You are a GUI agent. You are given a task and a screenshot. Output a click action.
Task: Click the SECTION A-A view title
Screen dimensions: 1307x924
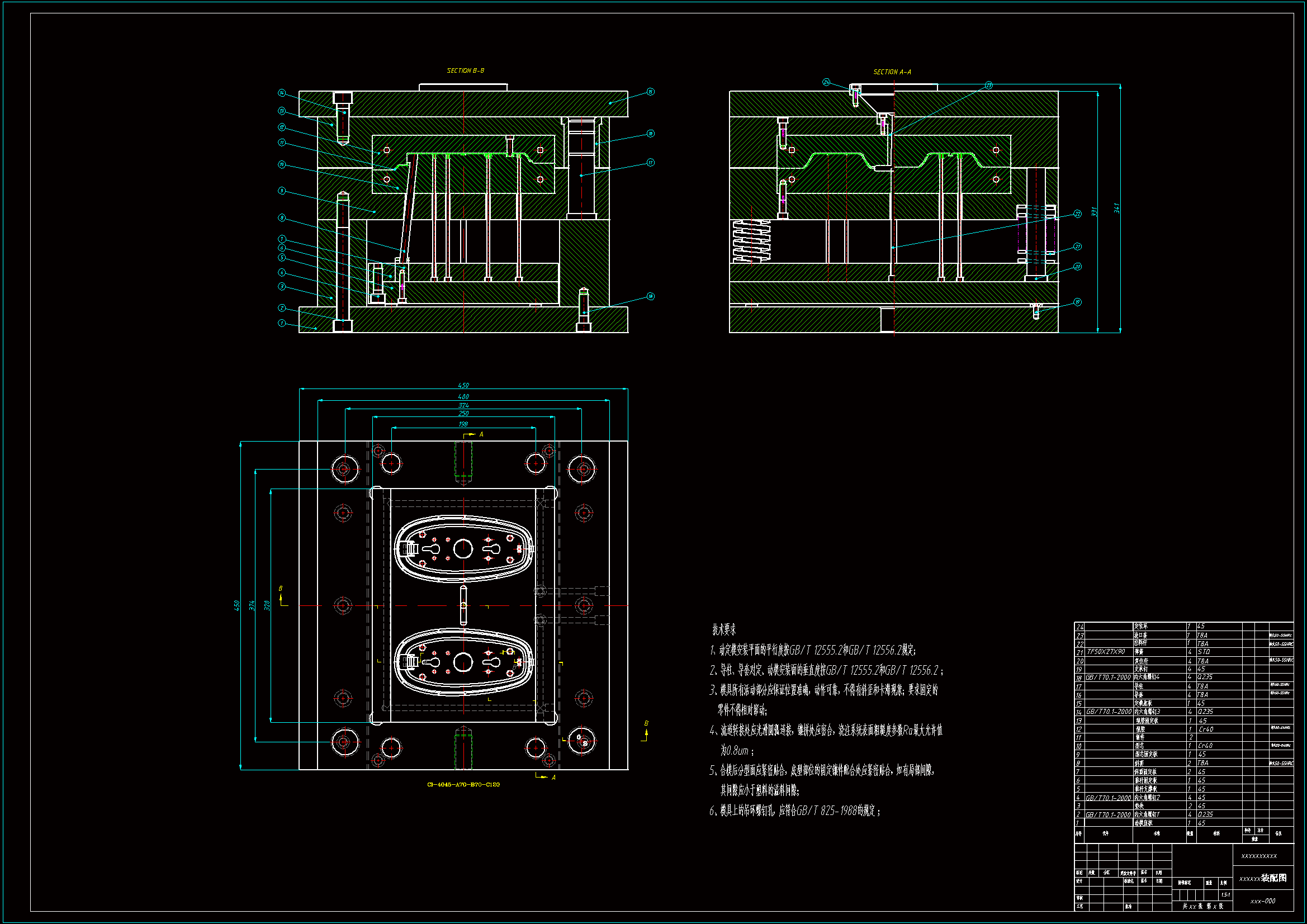(x=892, y=72)
